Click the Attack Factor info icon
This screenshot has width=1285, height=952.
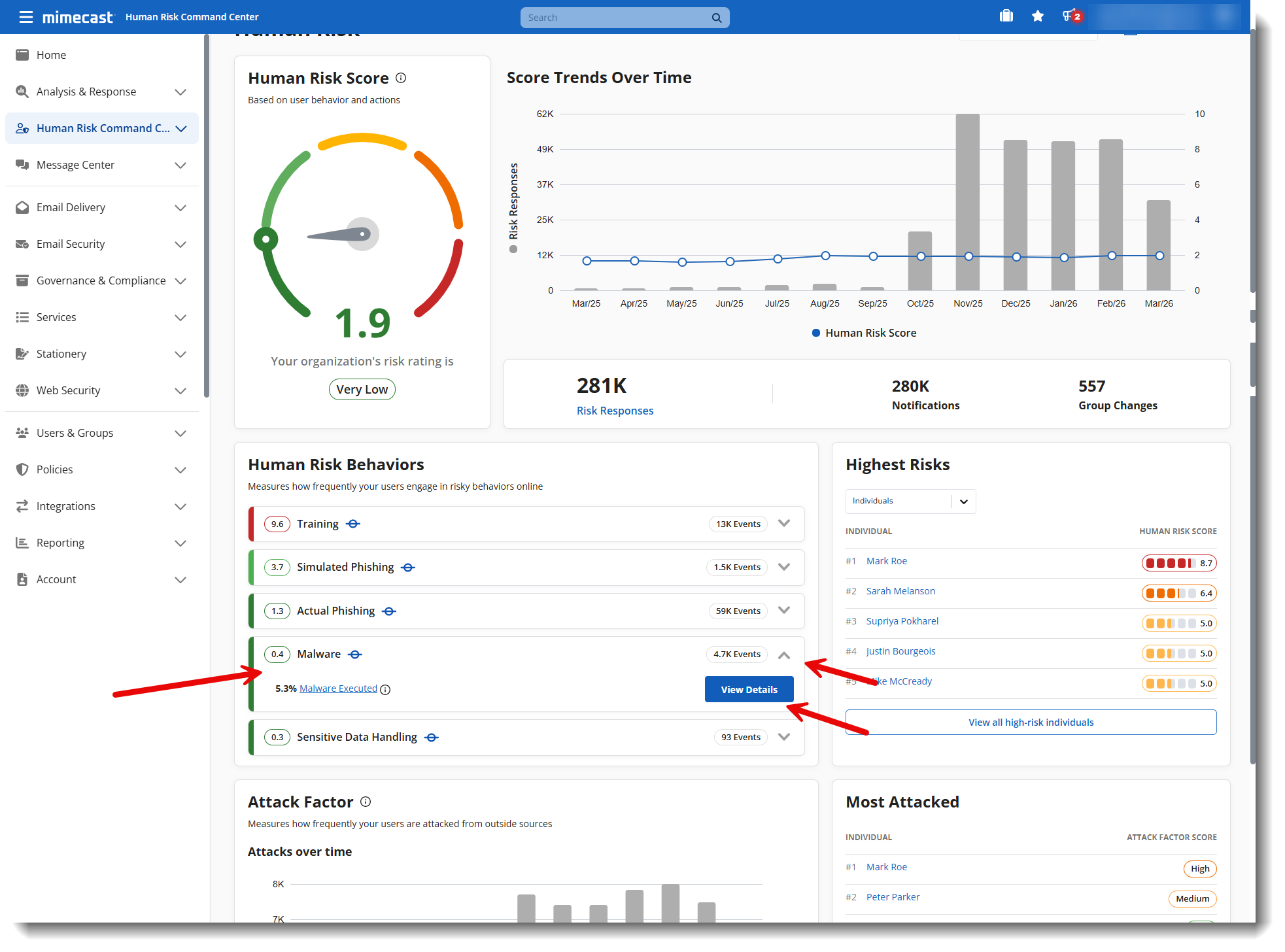point(366,802)
